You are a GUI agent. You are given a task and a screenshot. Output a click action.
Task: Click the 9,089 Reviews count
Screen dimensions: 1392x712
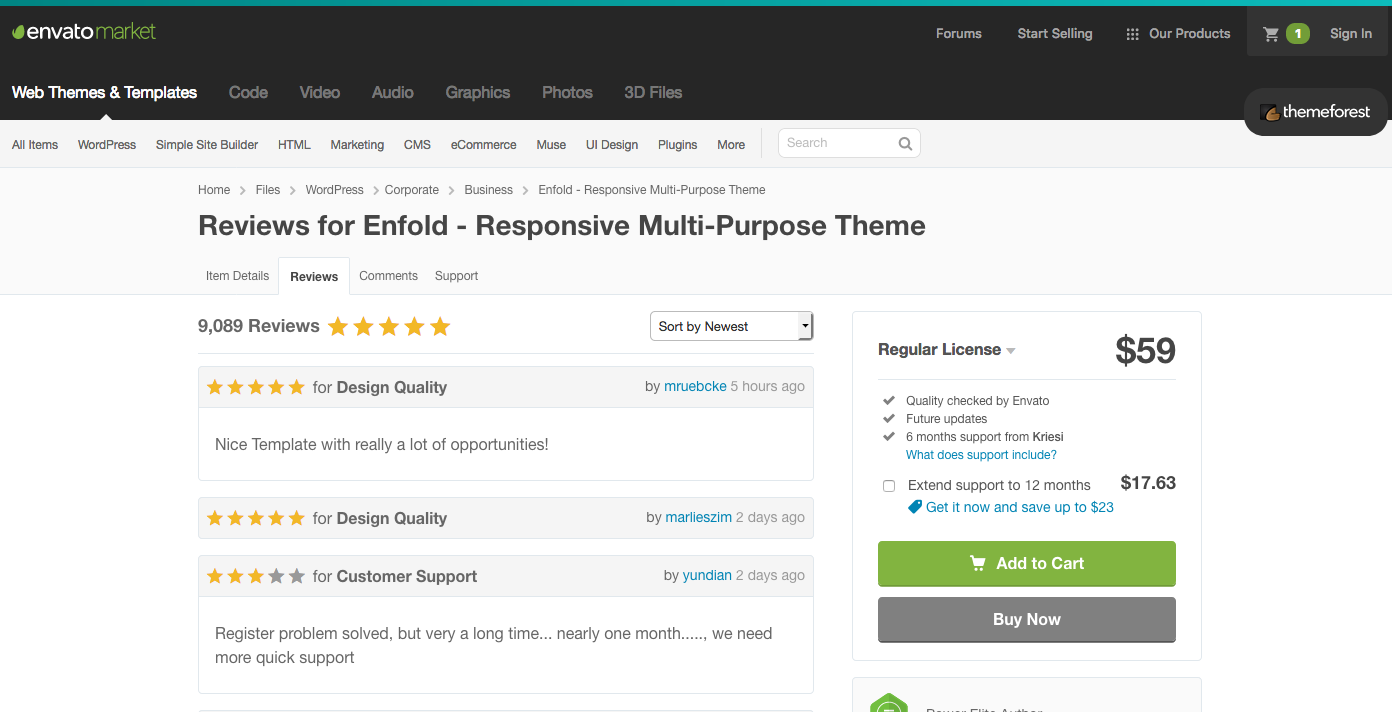pos(259,326)
